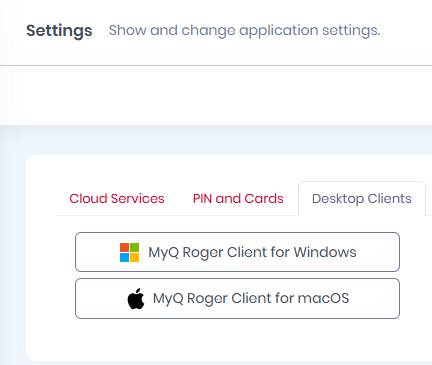Go to the red PIN and Cards tab label
Screen dimensions: 432x365
pyautogui.click(x=238, y=199)
